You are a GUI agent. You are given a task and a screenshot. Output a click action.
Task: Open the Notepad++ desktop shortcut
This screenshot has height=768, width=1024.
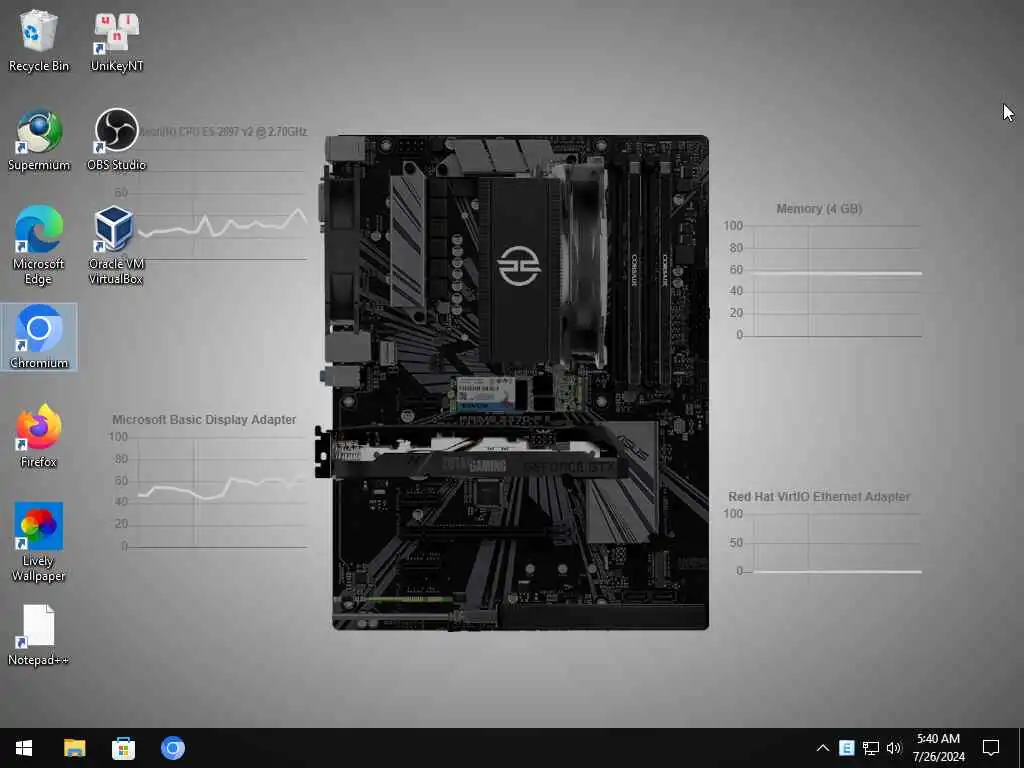pos(39,635)
